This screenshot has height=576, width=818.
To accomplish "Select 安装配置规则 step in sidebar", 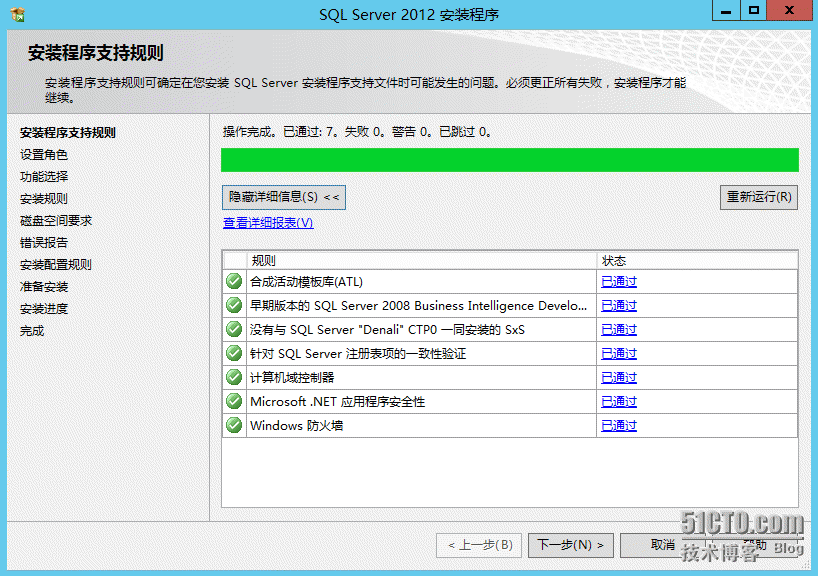I will click(56, 265).
